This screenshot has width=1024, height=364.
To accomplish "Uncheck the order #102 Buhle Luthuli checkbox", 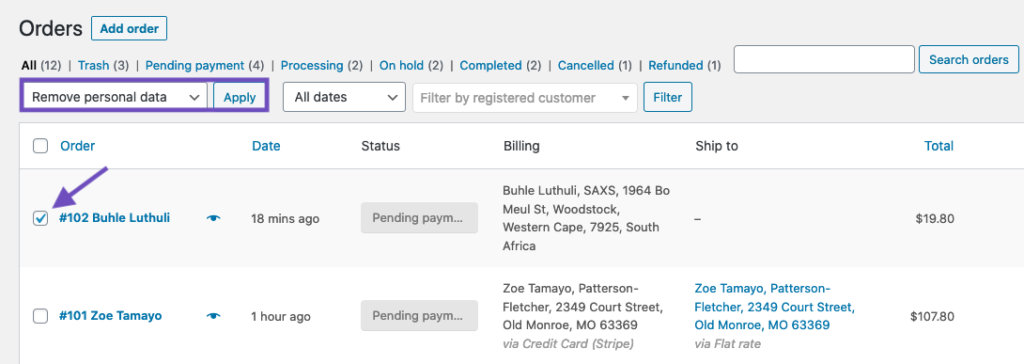I will coord(40,219).
